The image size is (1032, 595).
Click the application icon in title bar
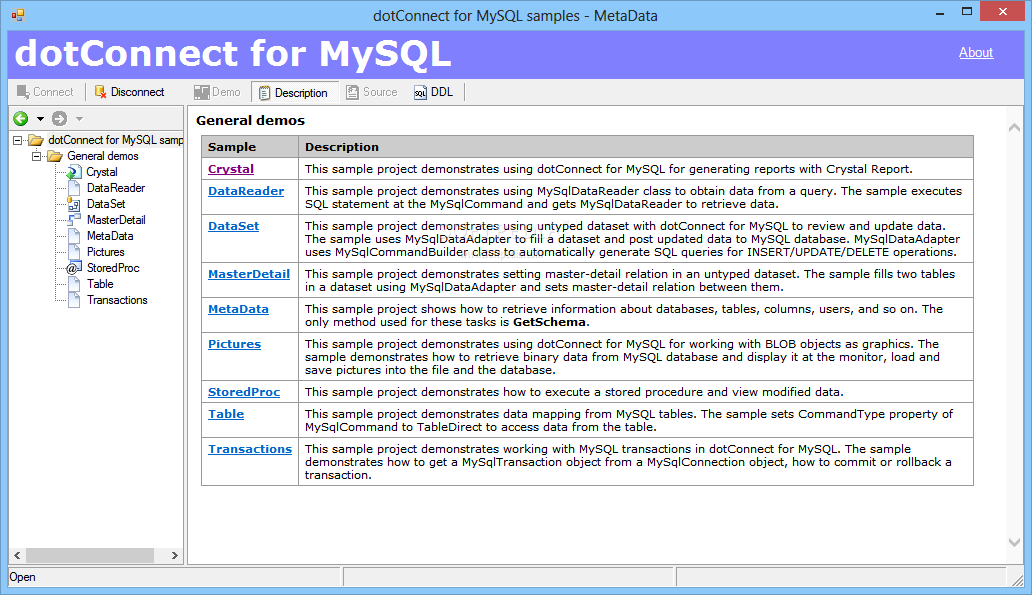[18, 14]
